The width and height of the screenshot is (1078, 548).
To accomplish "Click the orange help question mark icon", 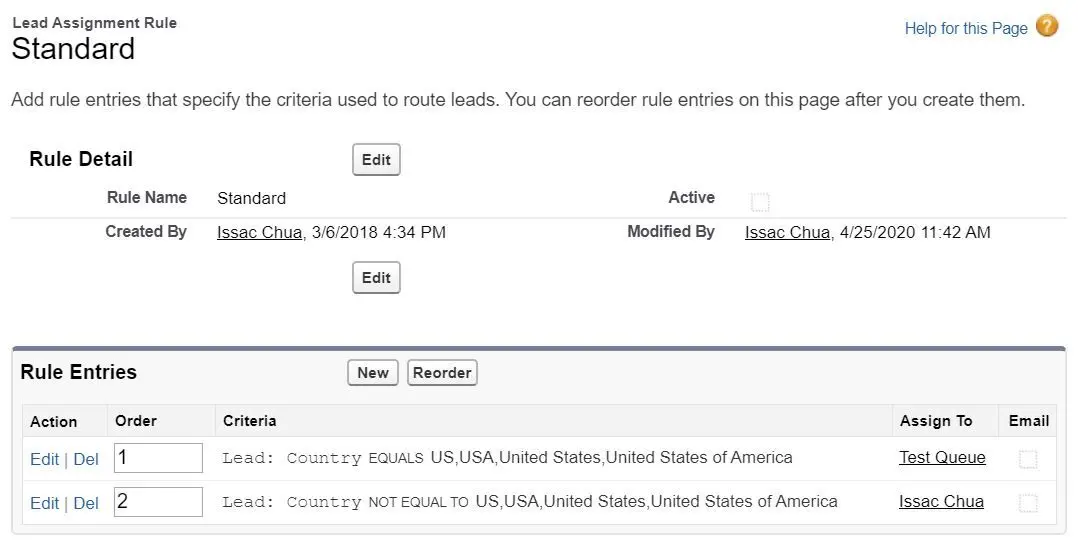I will tap(1047, 26).
